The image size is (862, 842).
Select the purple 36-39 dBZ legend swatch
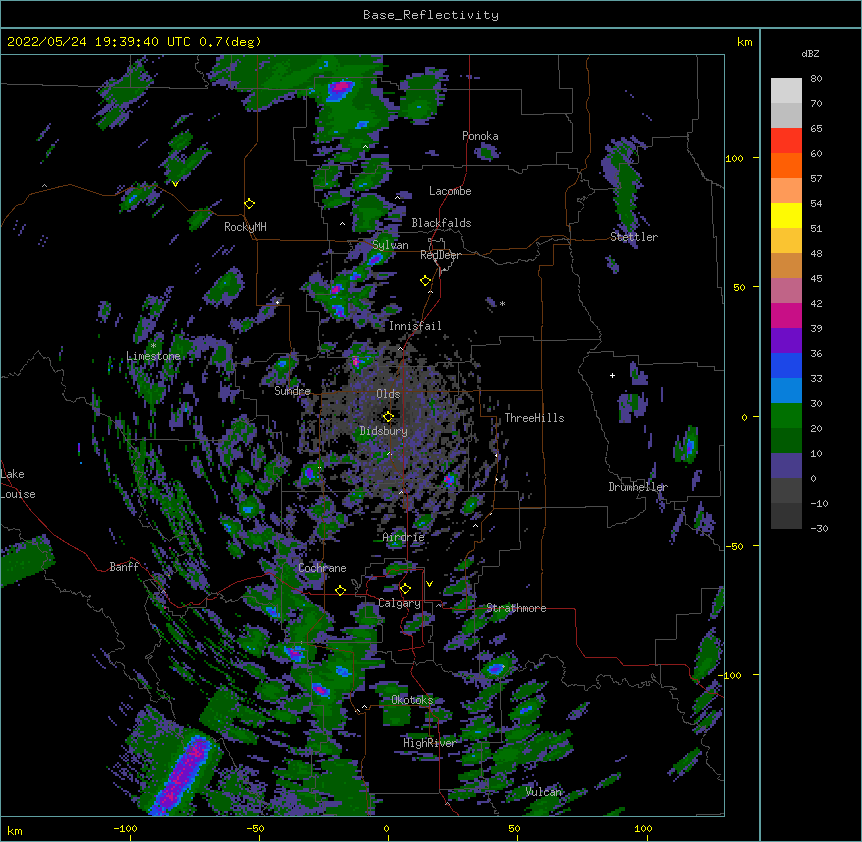pyautogui.click(x=786, y=341)
